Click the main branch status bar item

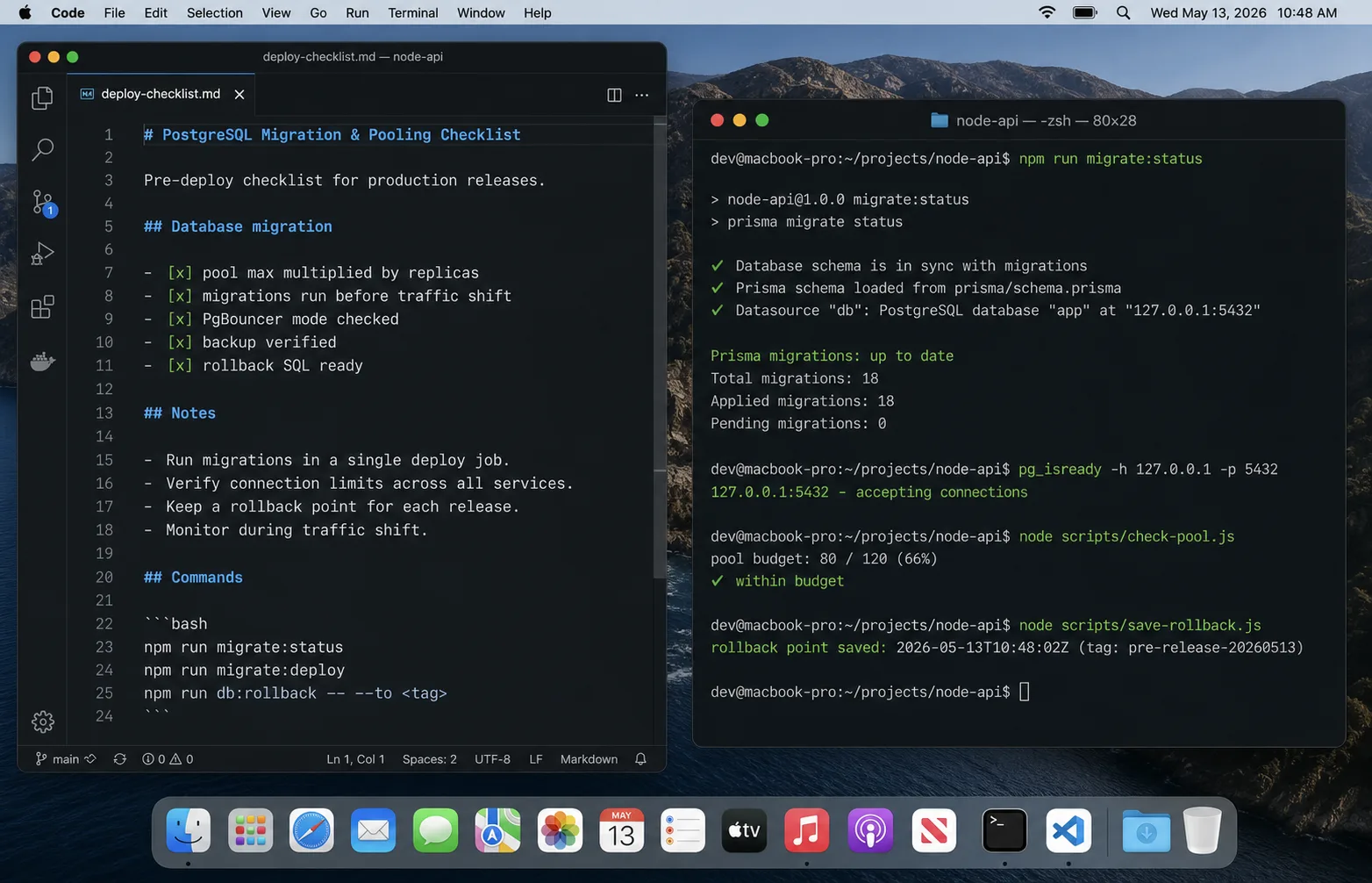coord(65,759)
